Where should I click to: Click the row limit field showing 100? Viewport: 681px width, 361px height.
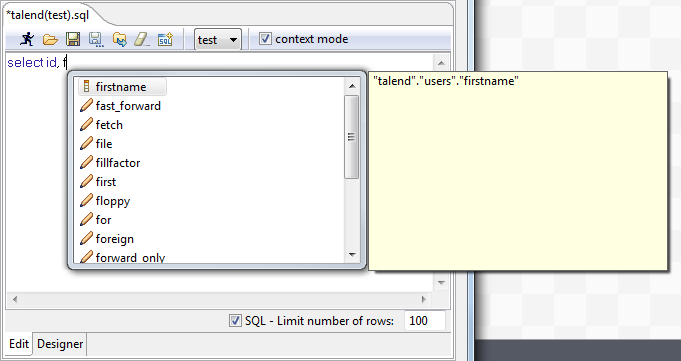(424, 321)
